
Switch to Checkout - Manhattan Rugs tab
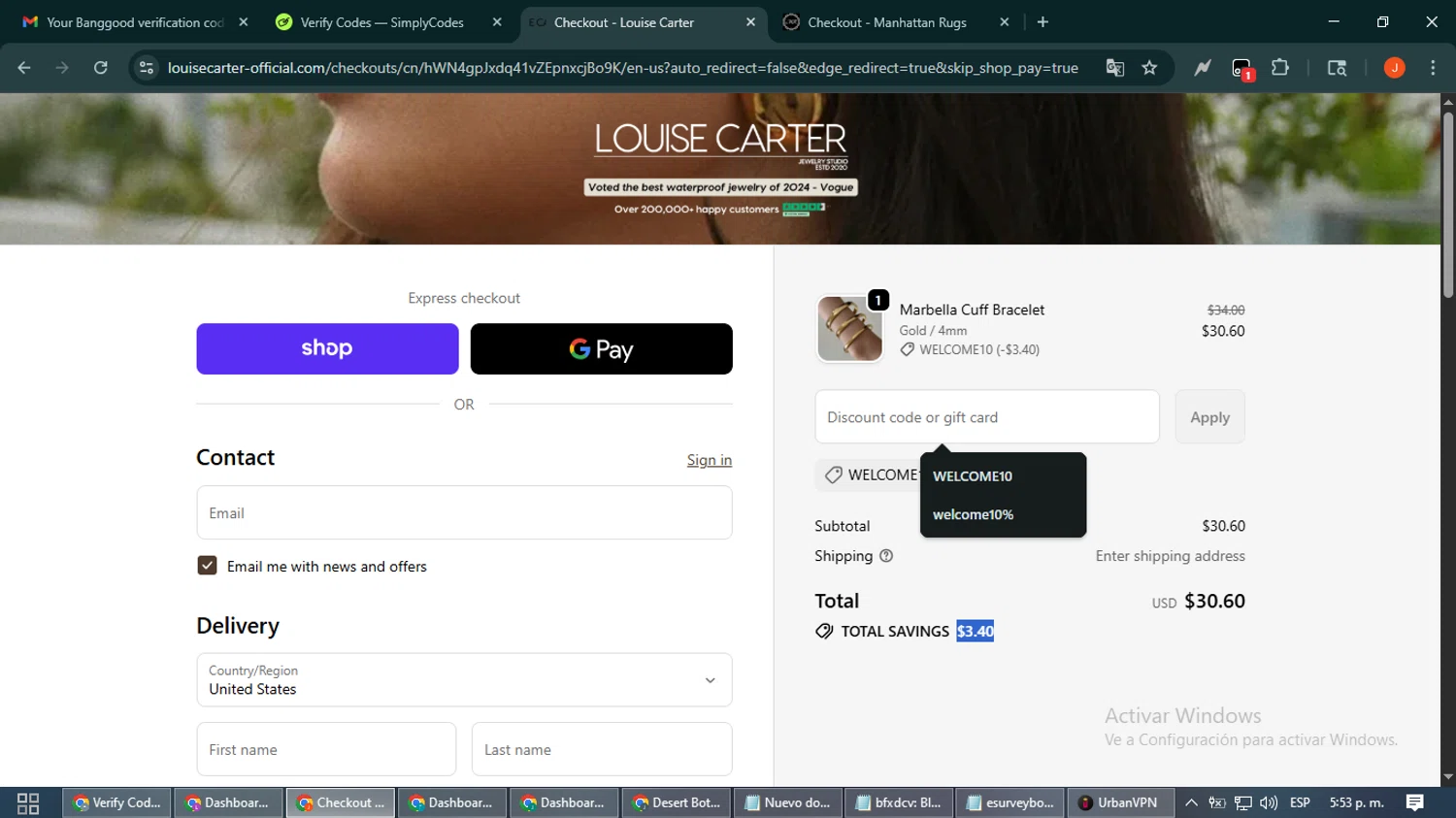[887, 22]
